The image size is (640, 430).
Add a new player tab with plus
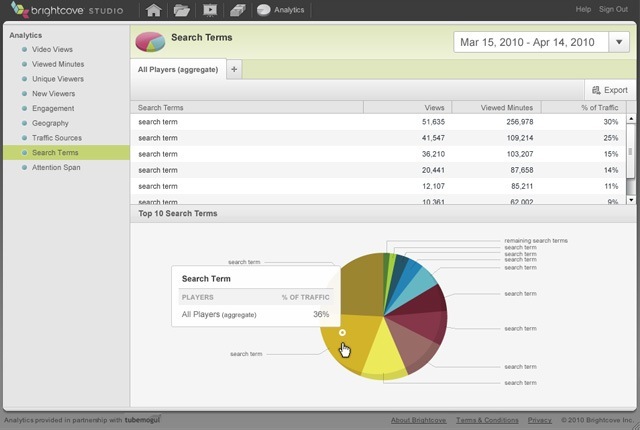(x=234, y=69)
